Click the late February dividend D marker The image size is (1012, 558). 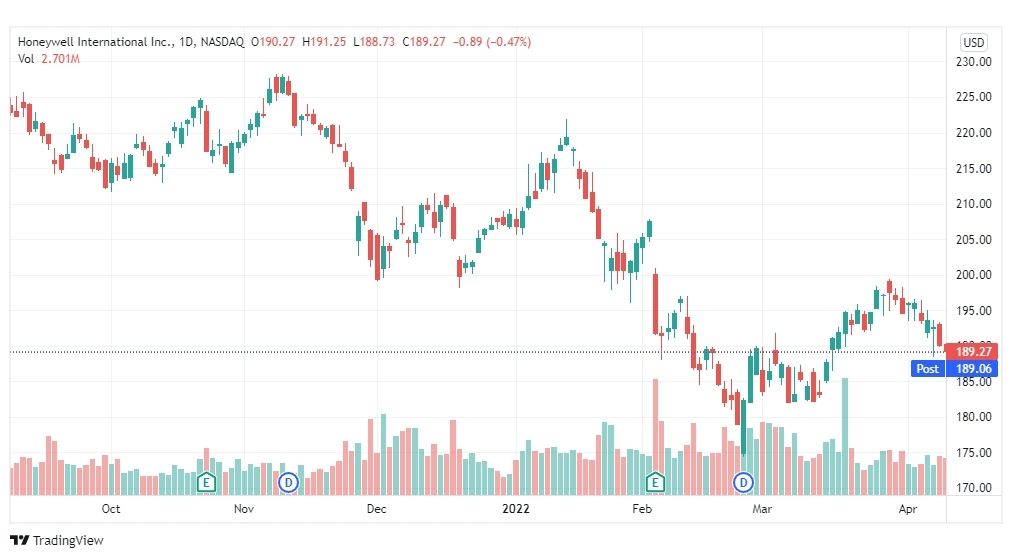tap(744, 482)
